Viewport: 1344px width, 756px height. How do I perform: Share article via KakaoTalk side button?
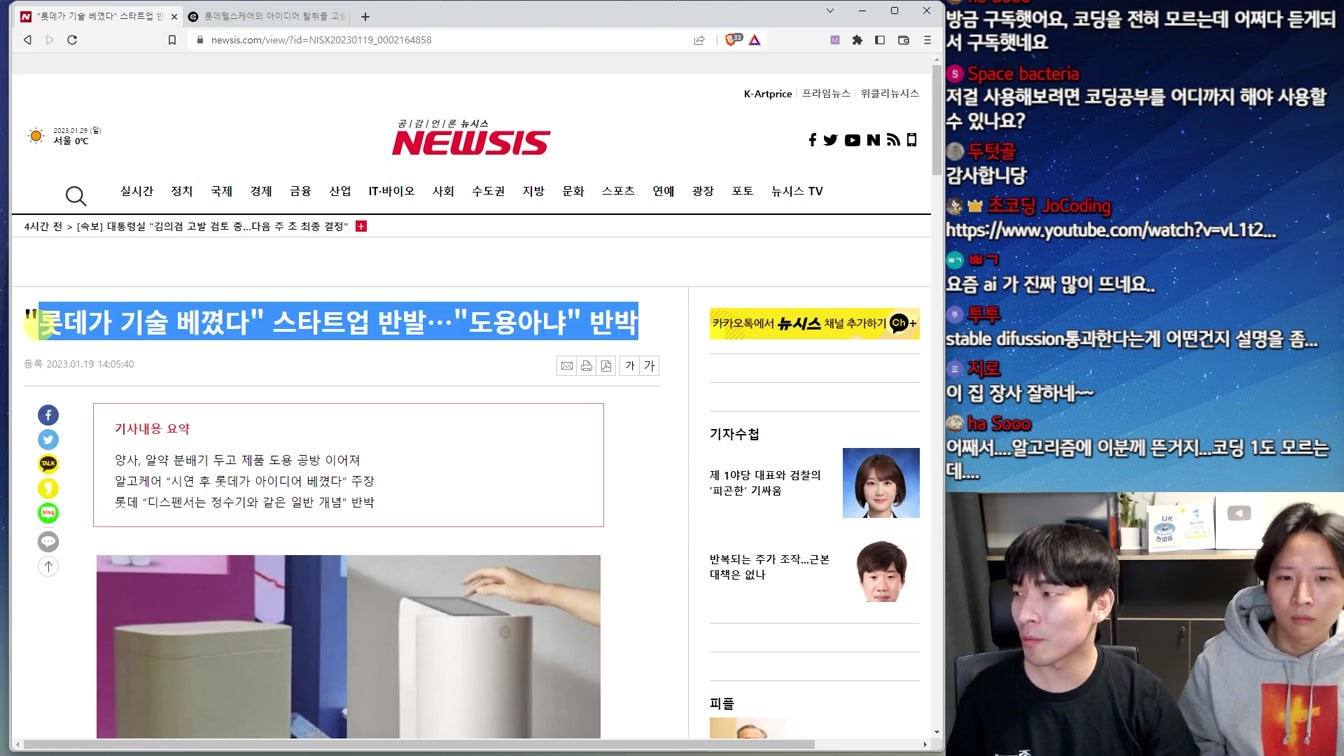pos(48,464)
